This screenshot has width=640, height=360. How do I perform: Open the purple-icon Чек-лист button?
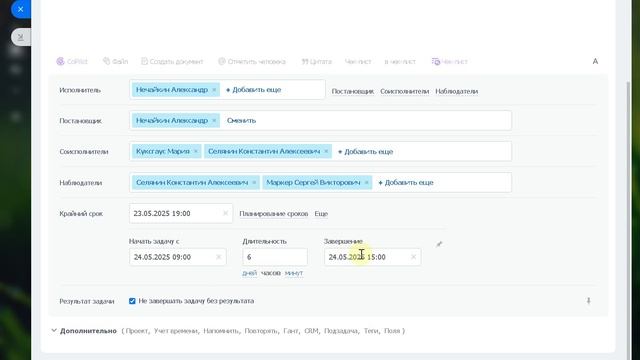tap(449, 62)
